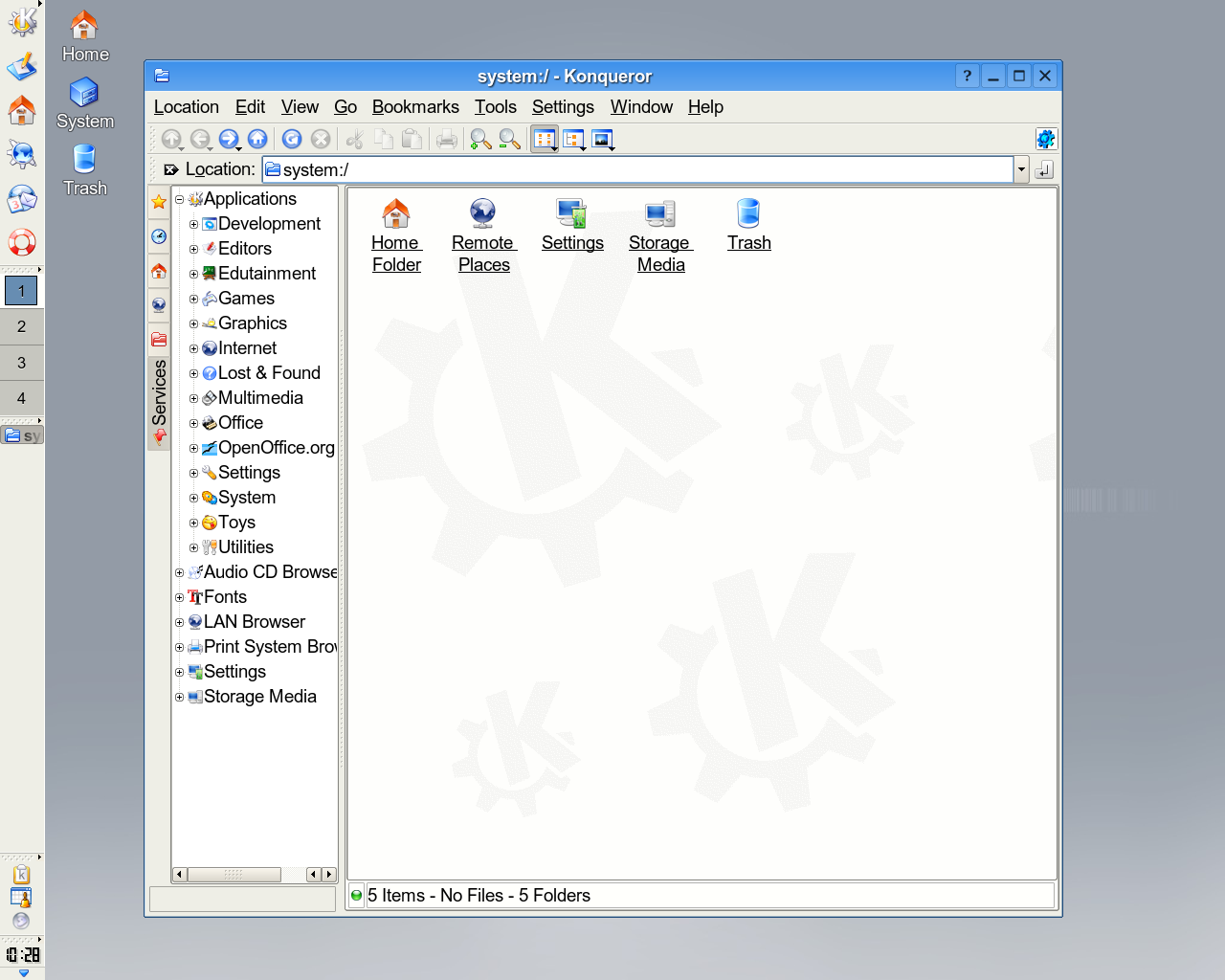This screenshot has height=980, width=1225.
Task: Switch to Icon View mode
Action: coord(545,140)
